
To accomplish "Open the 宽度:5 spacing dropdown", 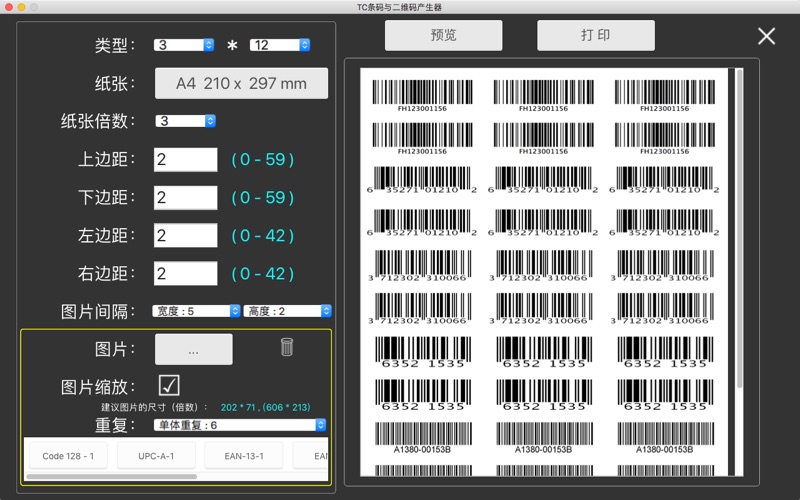I will click(x=196, y=311).
